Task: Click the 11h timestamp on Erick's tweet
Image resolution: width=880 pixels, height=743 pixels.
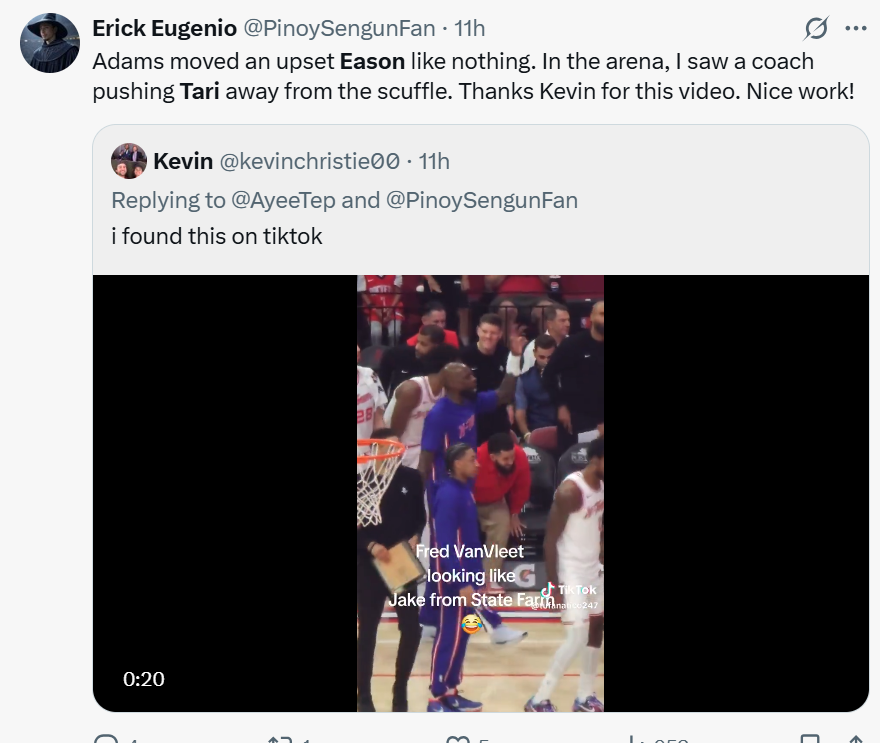Action: 468,28
